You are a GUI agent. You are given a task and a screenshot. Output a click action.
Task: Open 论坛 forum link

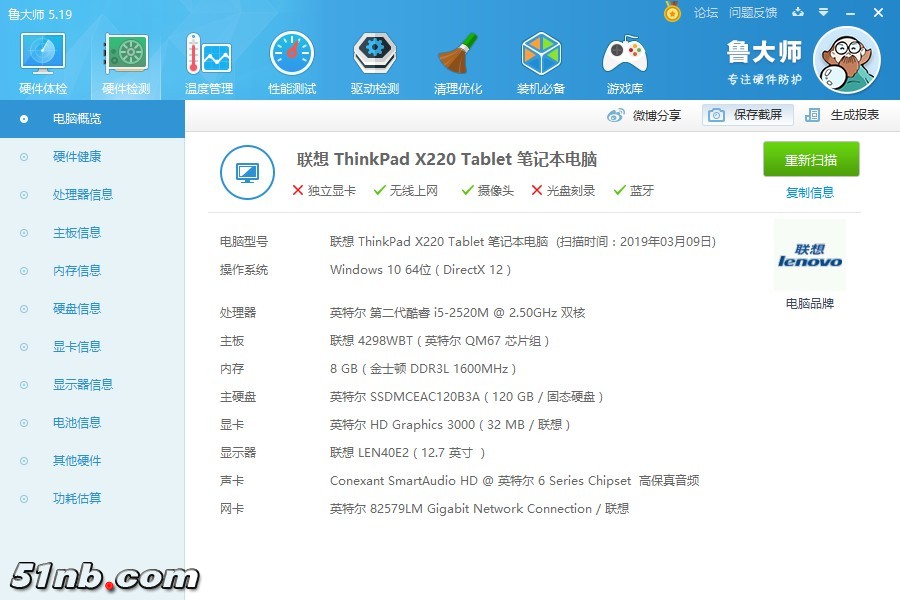[x=705, y=13]
